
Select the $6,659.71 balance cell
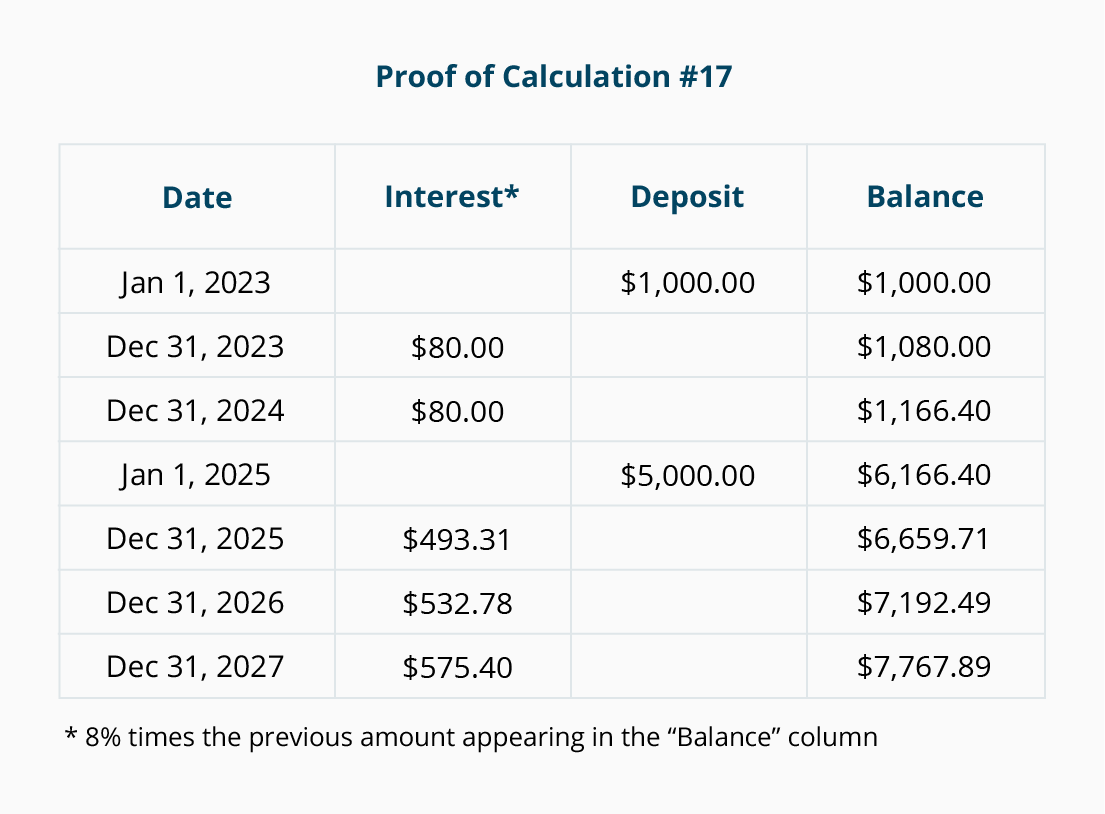pos(924,539)
